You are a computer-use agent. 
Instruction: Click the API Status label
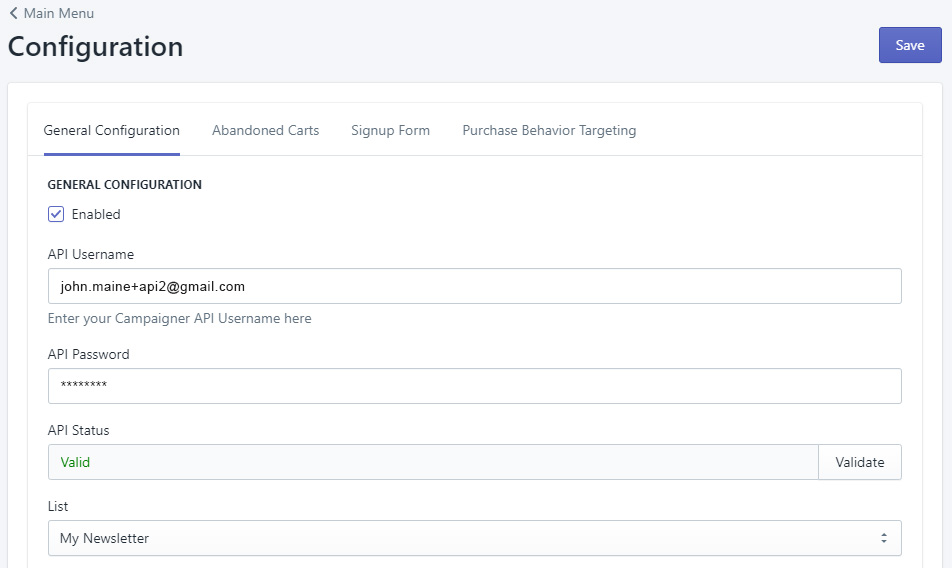pyautogui.click(x=78, y=430)
